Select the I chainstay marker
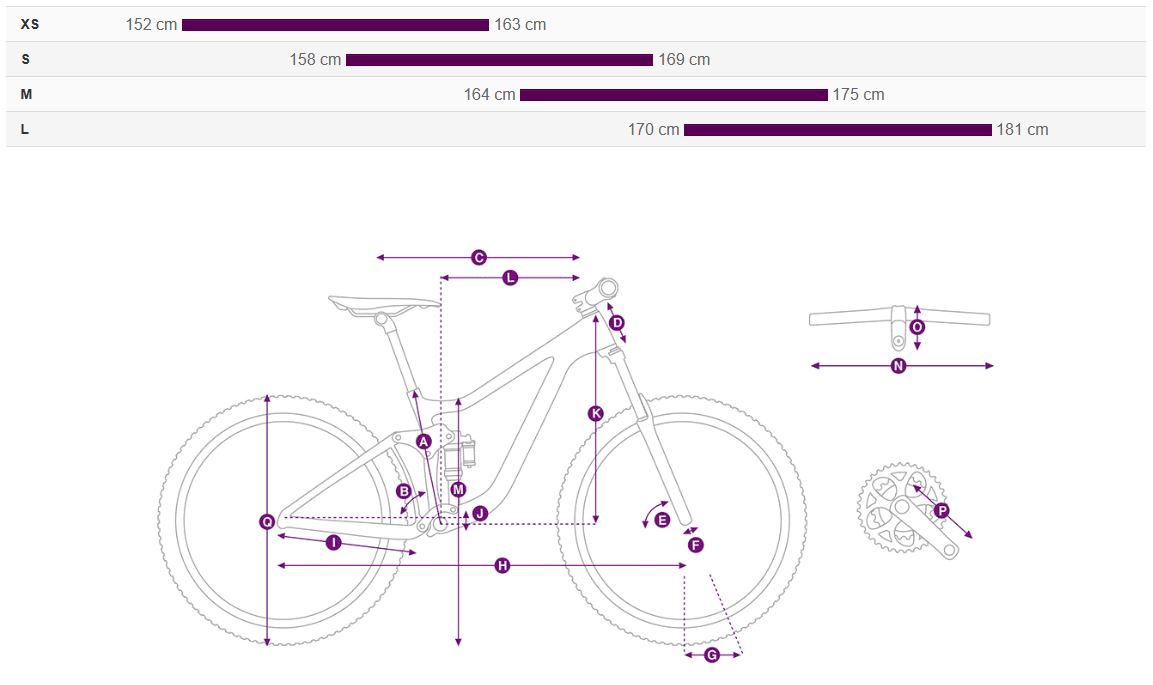Viewport: 1153px width, 685px height. [x=334, y=542]
